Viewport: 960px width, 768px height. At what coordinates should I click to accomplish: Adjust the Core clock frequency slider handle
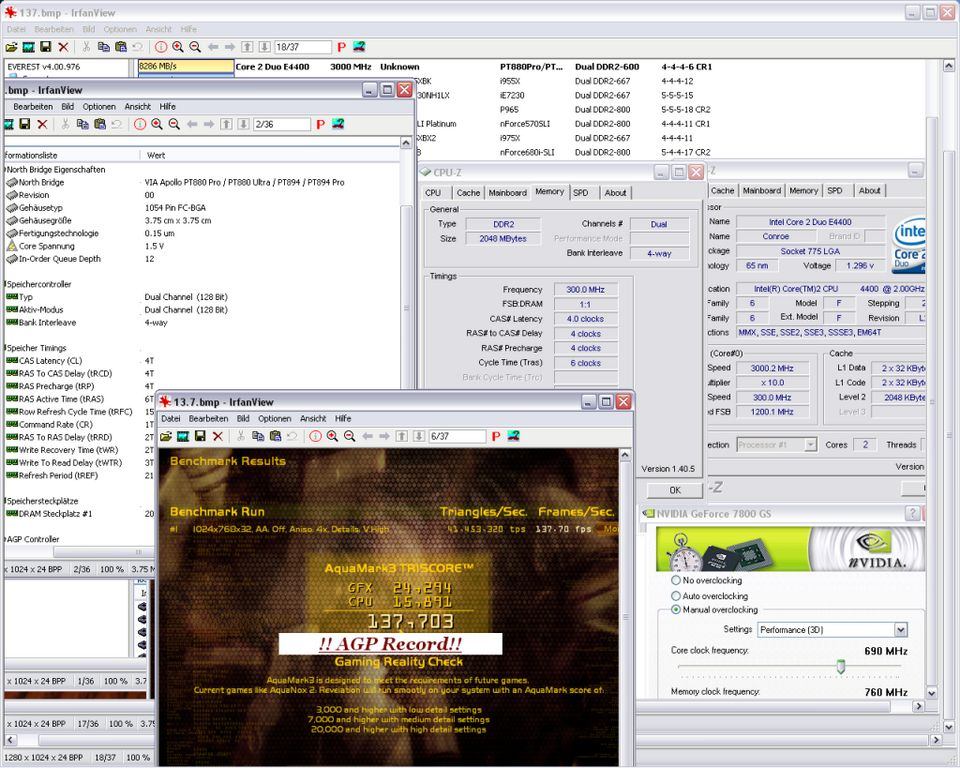(841, 667)
